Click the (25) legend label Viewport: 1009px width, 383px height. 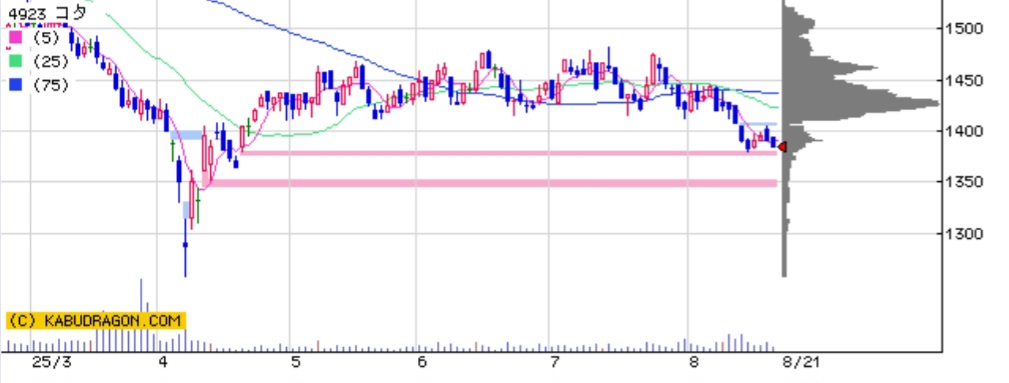click(x=50, y=61)
